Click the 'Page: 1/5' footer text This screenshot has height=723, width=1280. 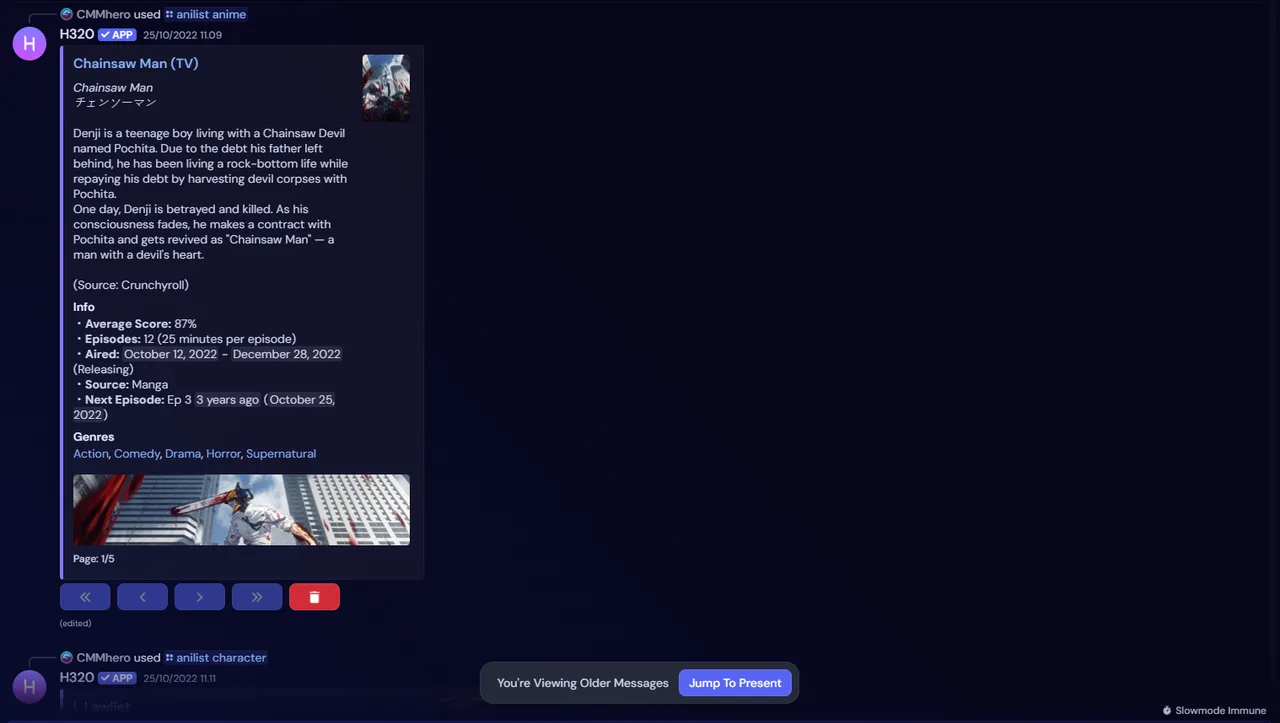click(94, 559)
